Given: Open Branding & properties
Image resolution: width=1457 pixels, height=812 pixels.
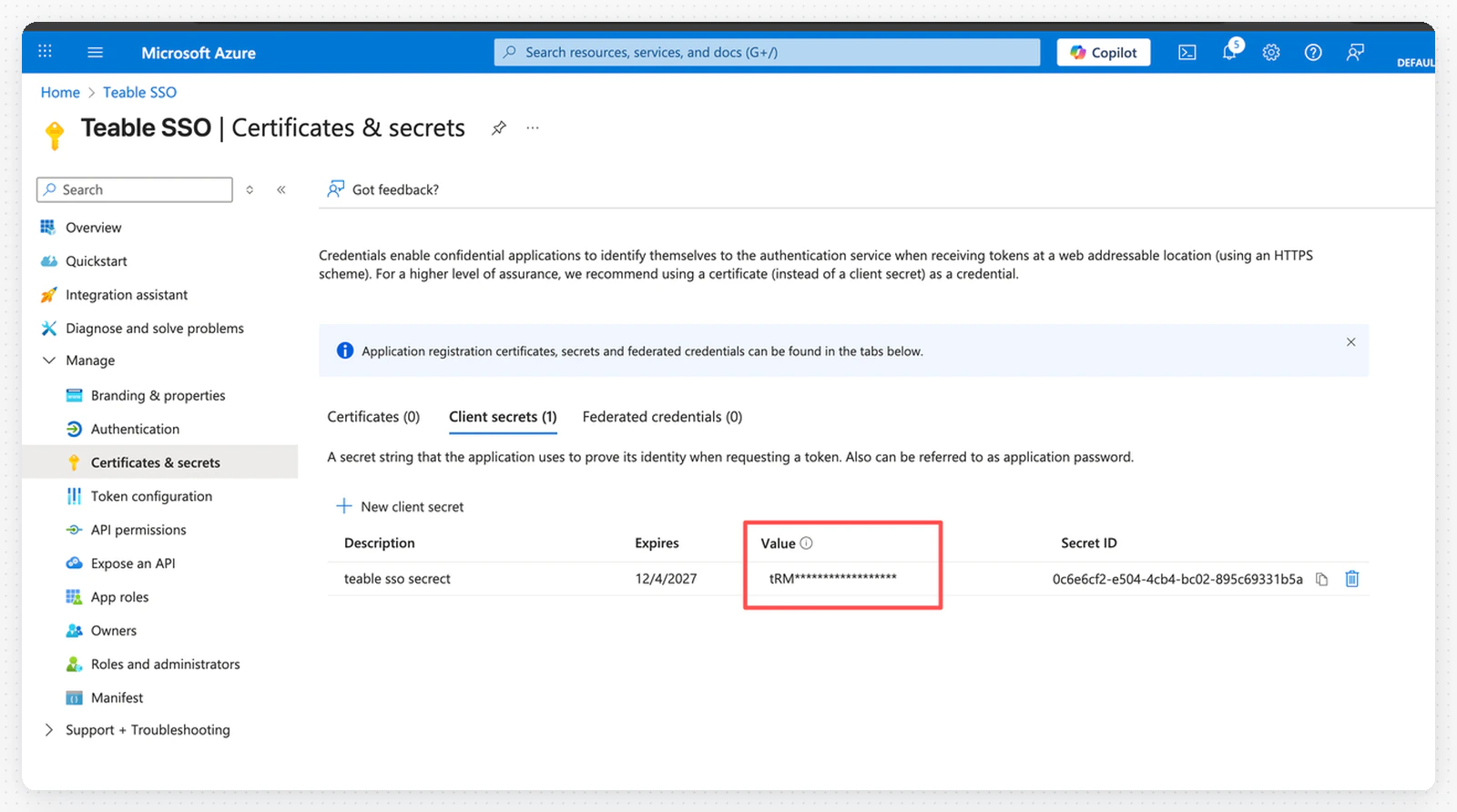Looking at the screenshot, I should (158, 395).
